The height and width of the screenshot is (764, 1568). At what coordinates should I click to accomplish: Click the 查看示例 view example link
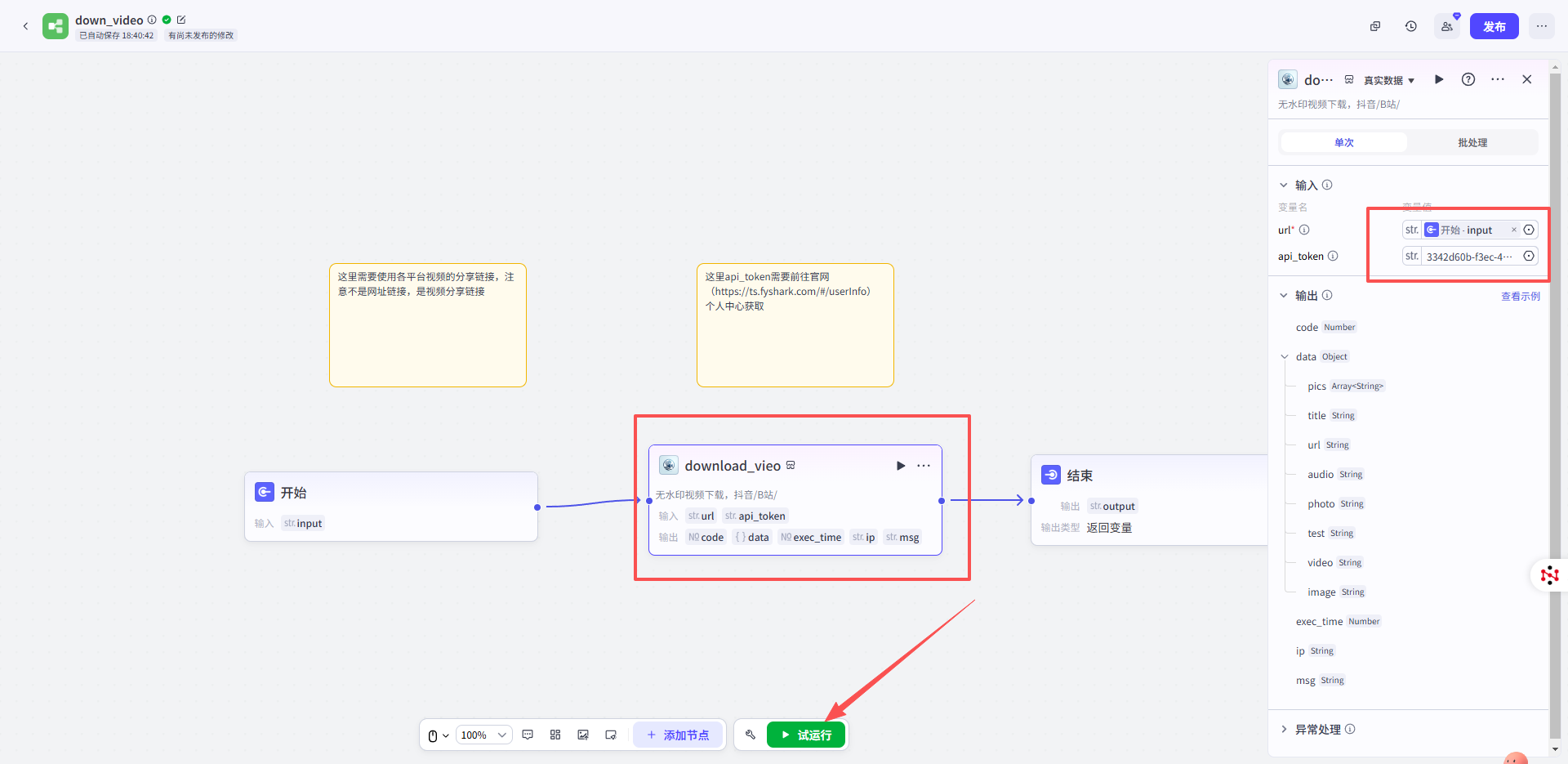coord(1520,296)
